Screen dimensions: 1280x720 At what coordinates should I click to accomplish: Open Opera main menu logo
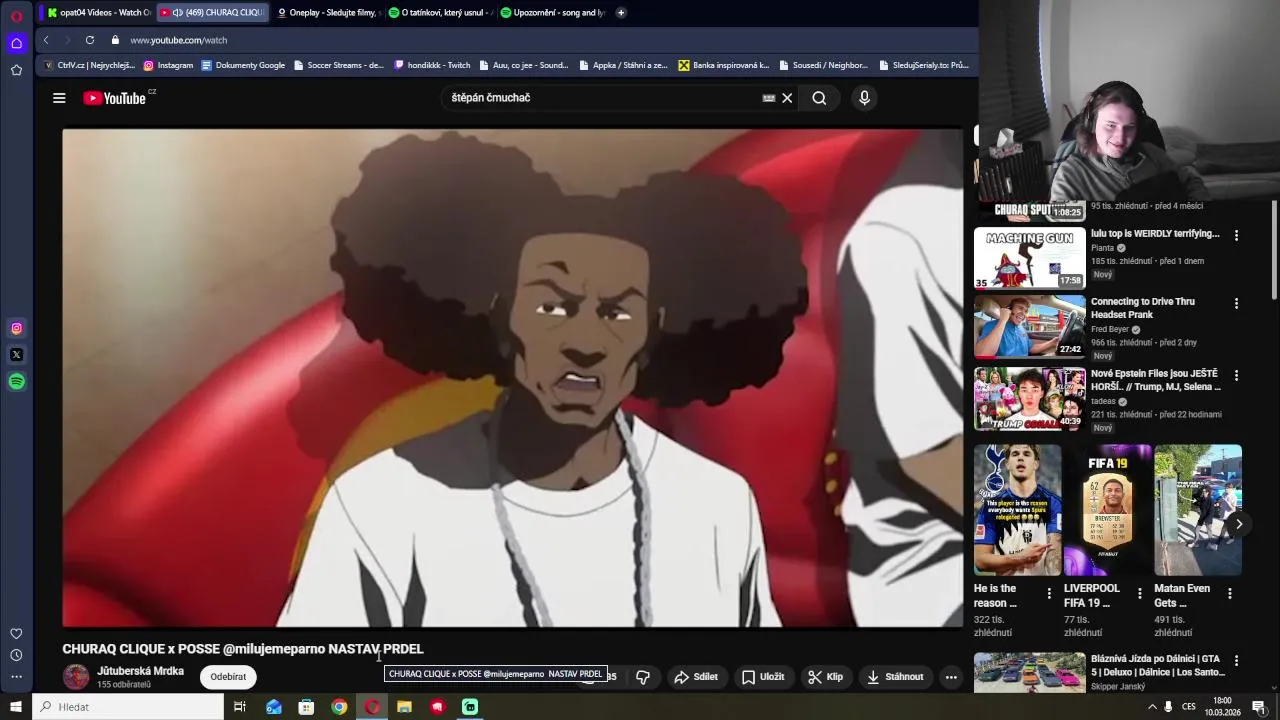(16, 16)
